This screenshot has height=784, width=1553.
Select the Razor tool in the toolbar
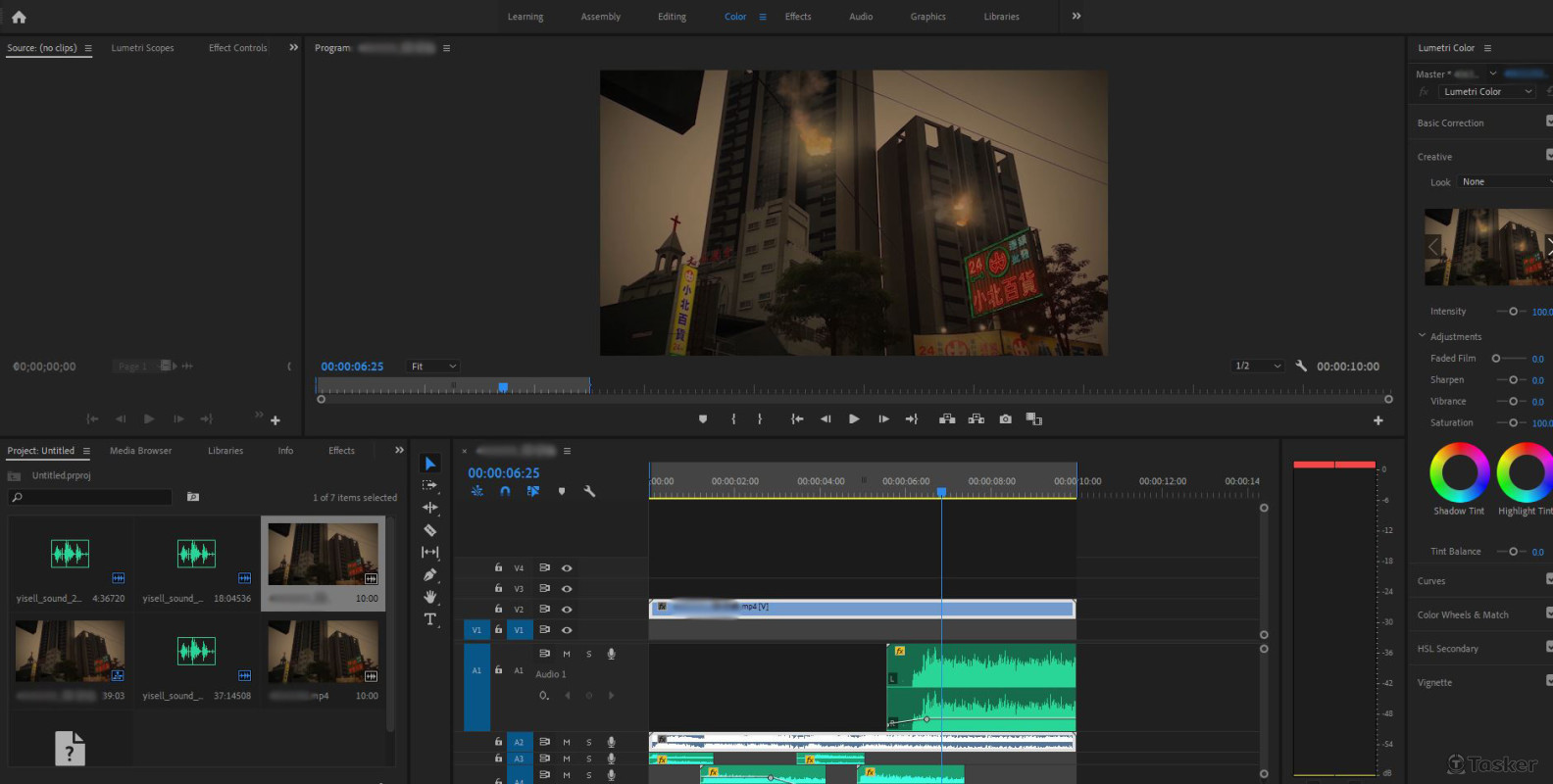(x=429, y=530)
